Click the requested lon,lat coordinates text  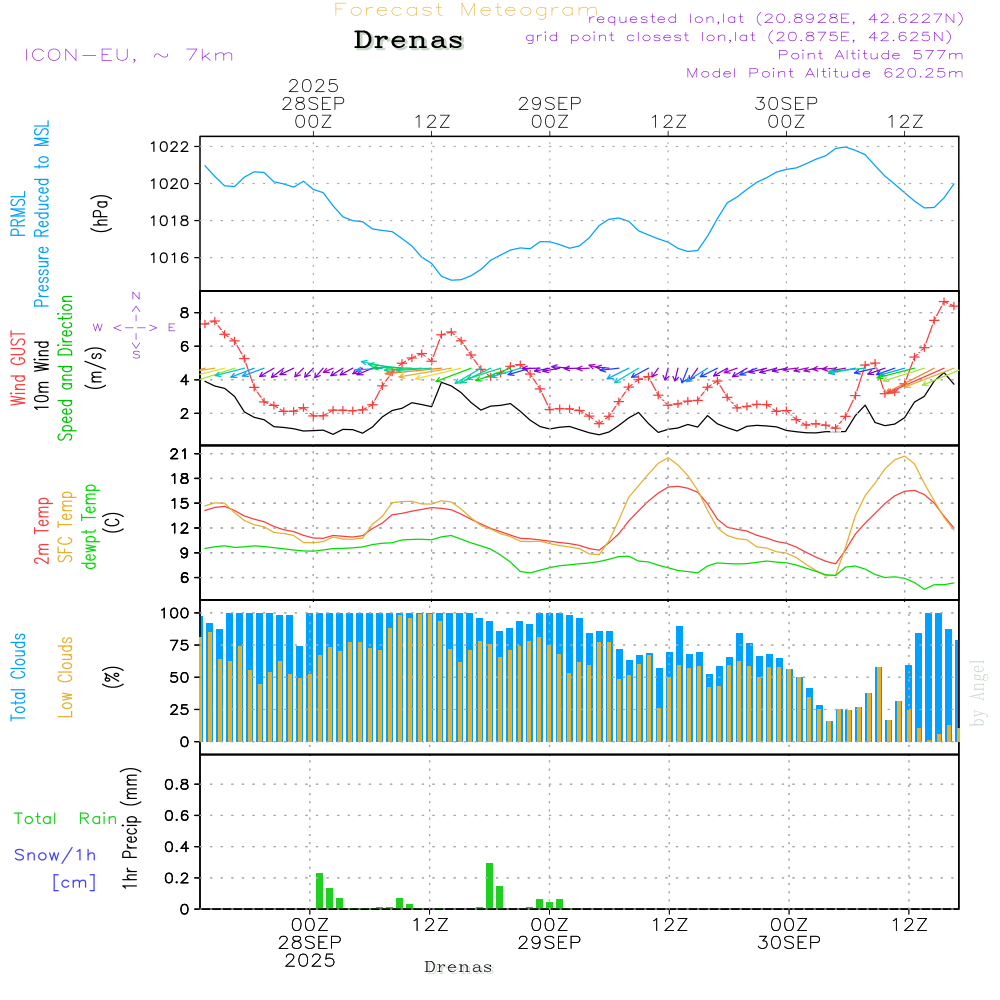[x=775, y=19]
